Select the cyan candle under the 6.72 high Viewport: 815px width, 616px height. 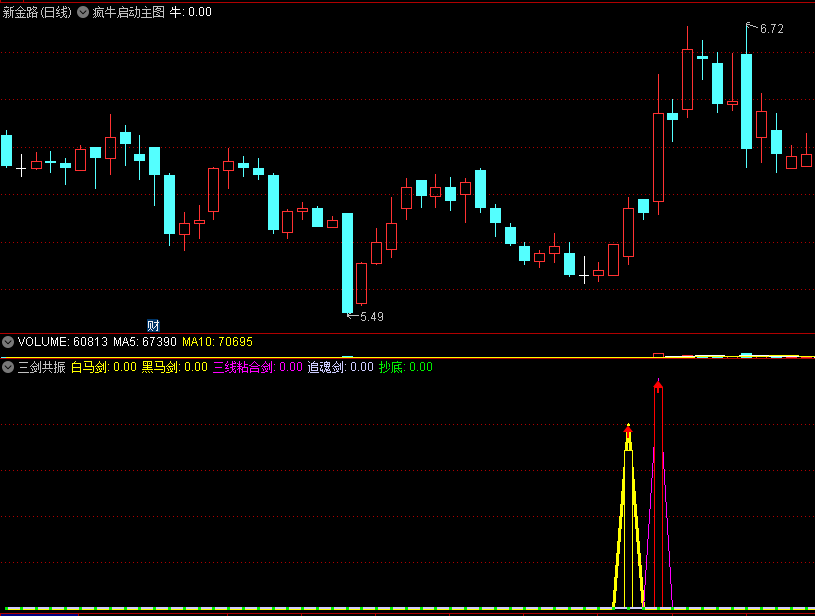[746, 101]
